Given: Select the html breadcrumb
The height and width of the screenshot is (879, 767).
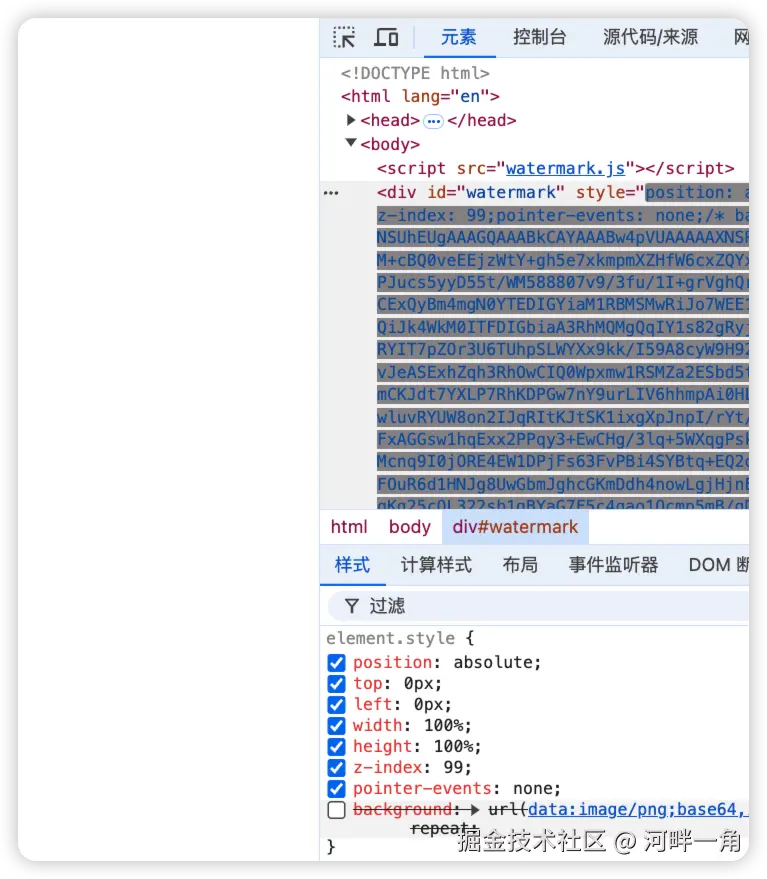Looking at the screenshot, I should point(349,527).
